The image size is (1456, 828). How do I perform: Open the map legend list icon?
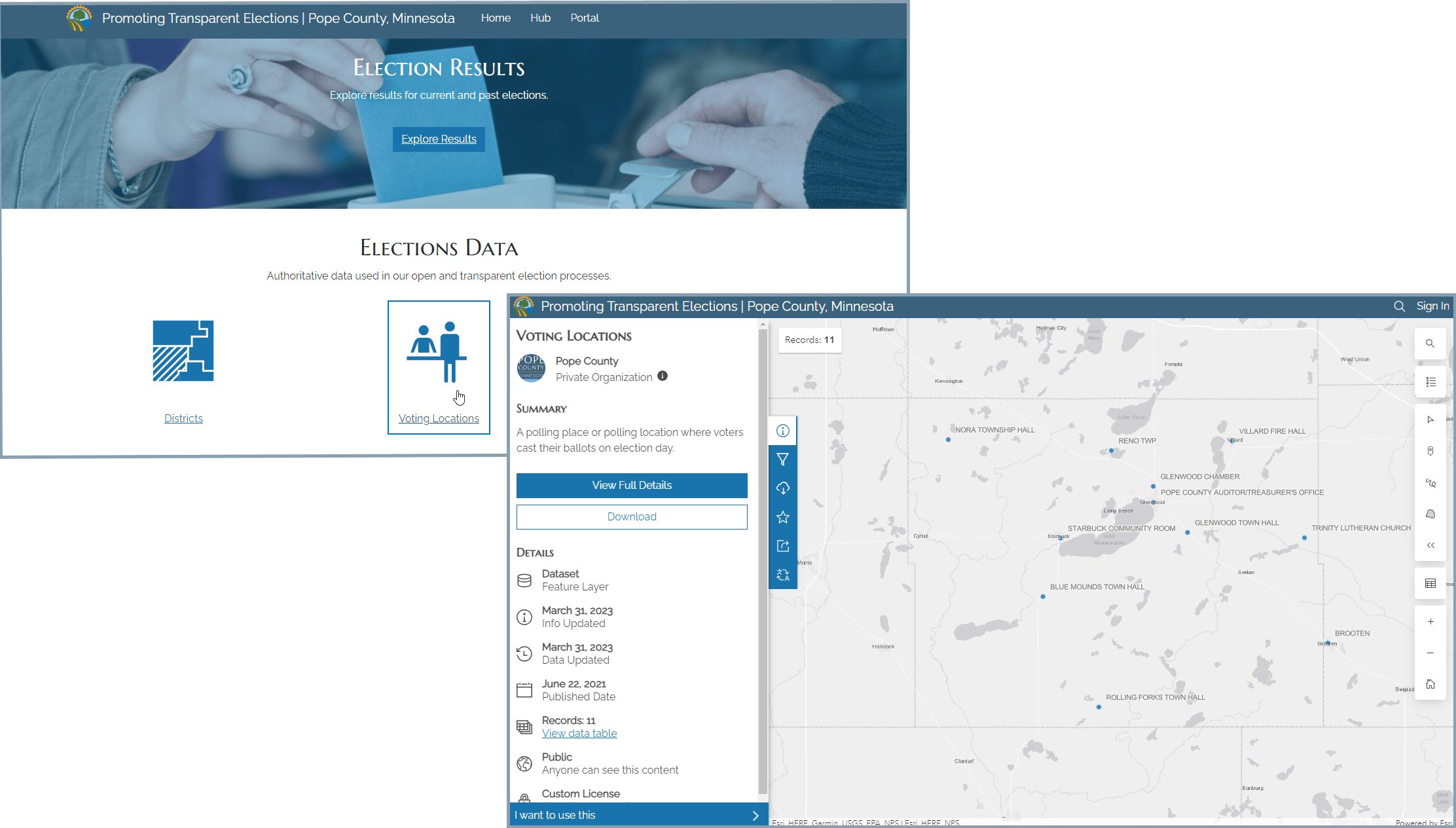(x=1430, y=382)
